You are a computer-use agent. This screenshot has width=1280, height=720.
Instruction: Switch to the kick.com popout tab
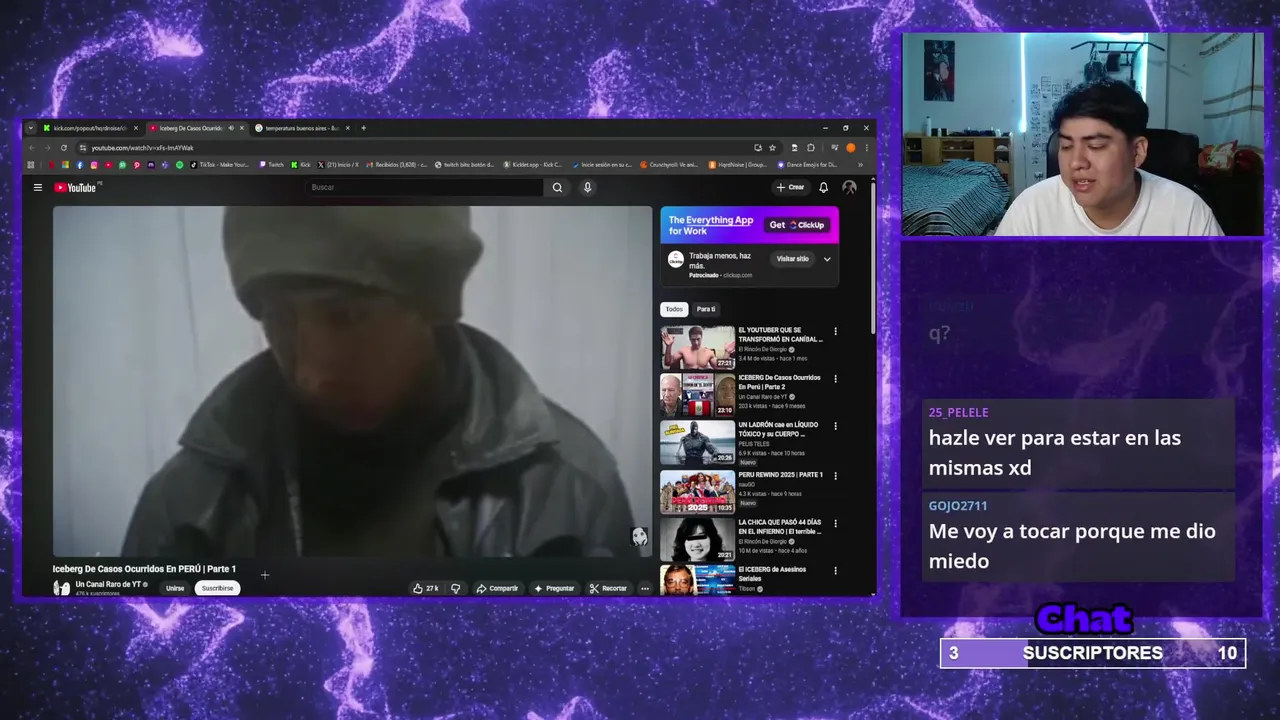(x=90, y=128)
